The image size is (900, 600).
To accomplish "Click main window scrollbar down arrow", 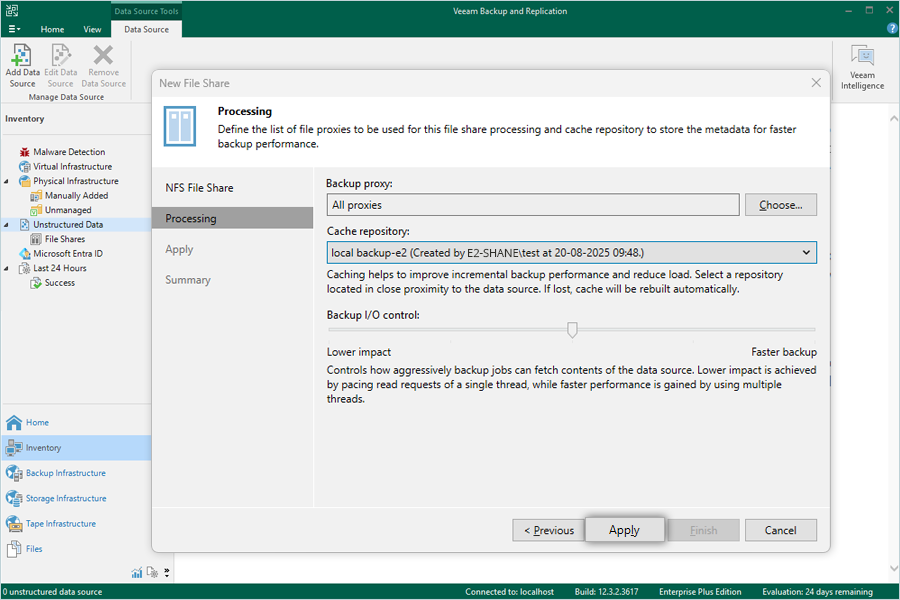I will pos(894,568).
